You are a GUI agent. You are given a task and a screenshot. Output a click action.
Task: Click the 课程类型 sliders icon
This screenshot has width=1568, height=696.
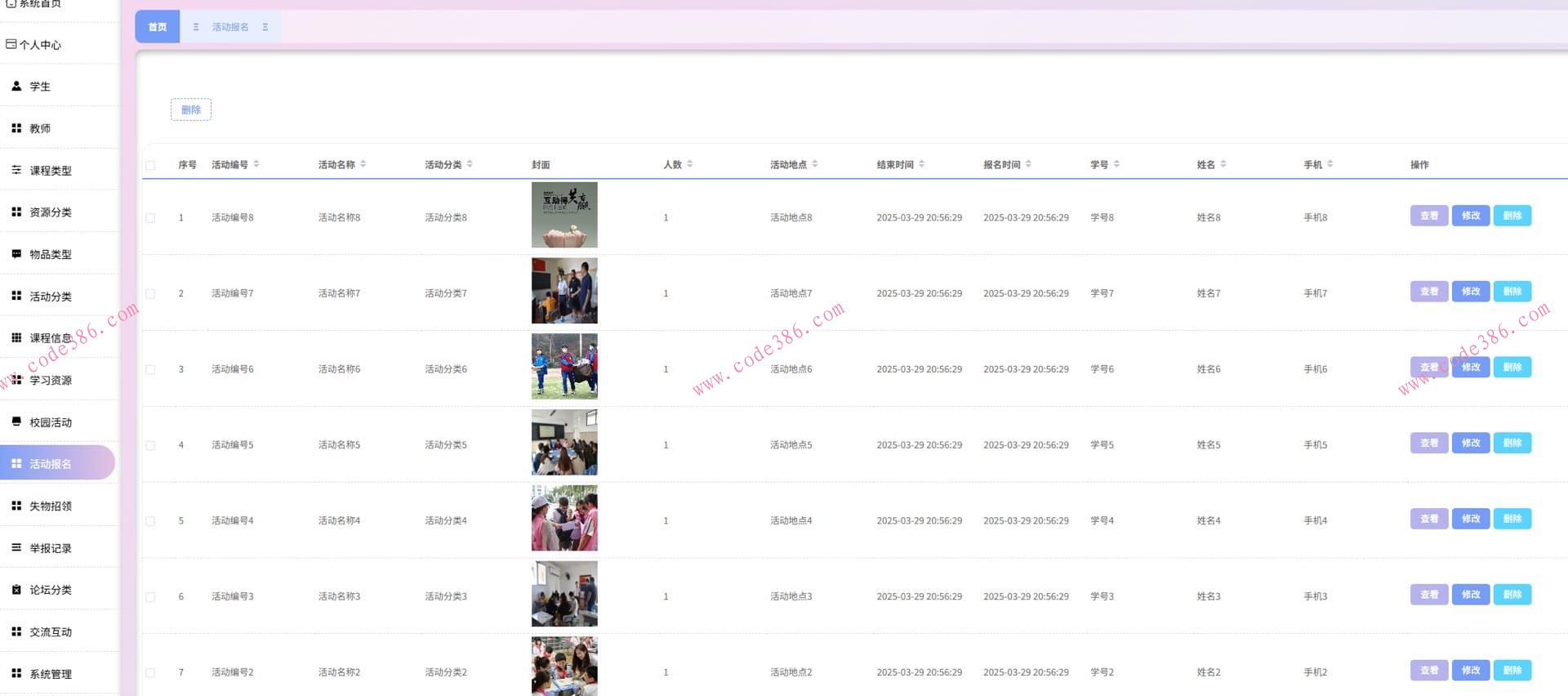pos(16,170)
